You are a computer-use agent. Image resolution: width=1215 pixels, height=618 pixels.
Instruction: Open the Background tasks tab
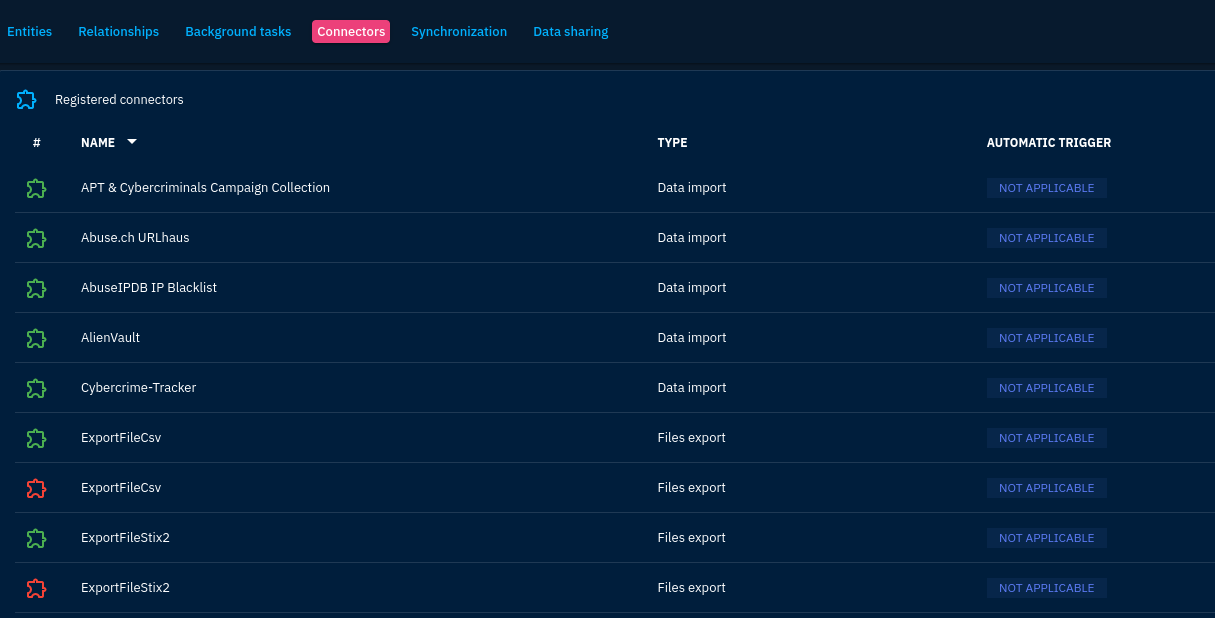[238, 31]
